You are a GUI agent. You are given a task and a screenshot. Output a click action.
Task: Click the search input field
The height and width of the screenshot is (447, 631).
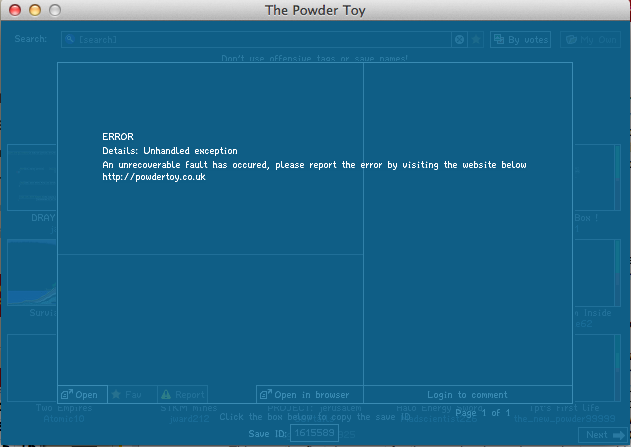coord(256,39)
